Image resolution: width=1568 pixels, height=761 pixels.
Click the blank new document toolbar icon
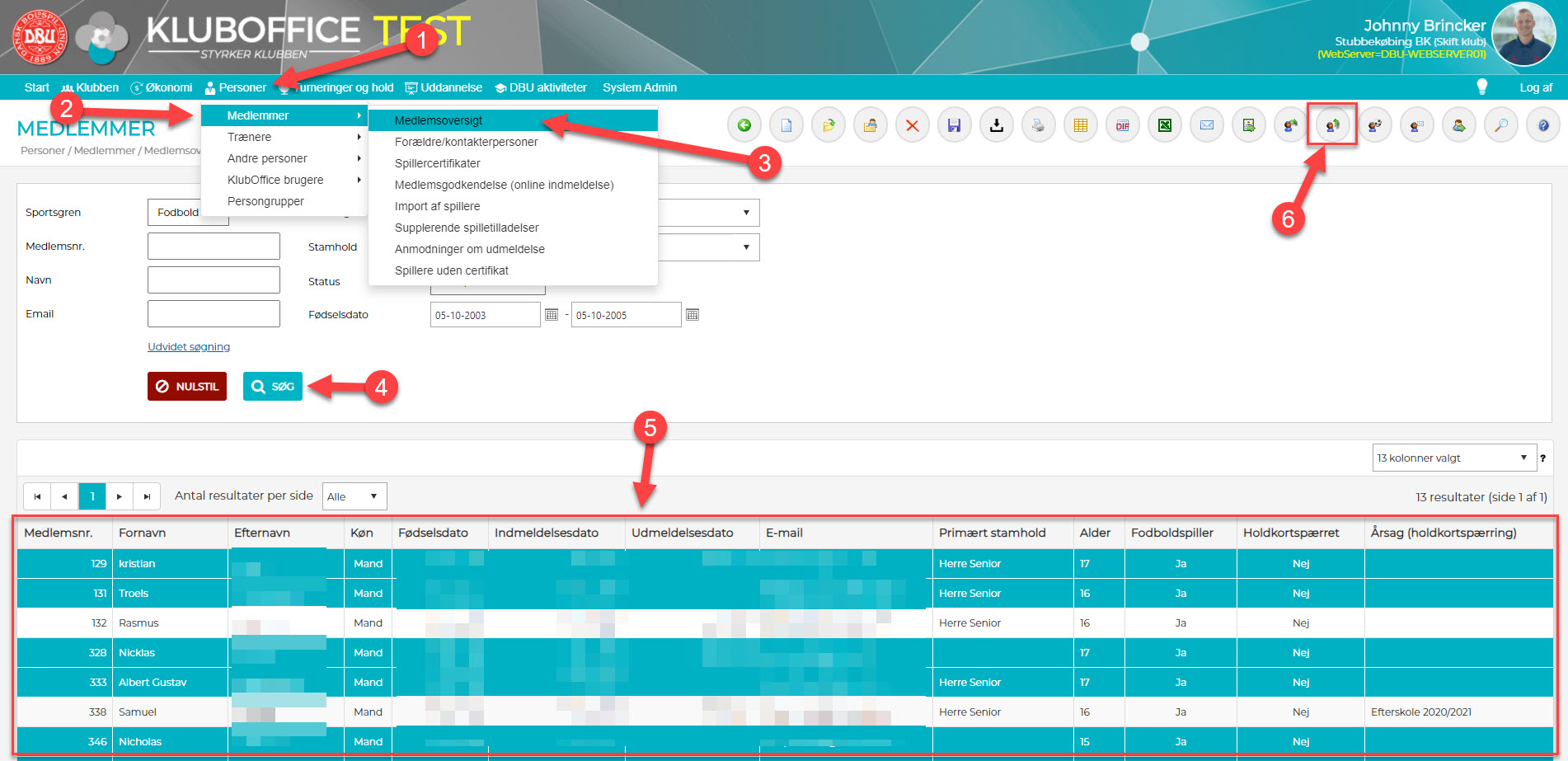tap(786, 125)
